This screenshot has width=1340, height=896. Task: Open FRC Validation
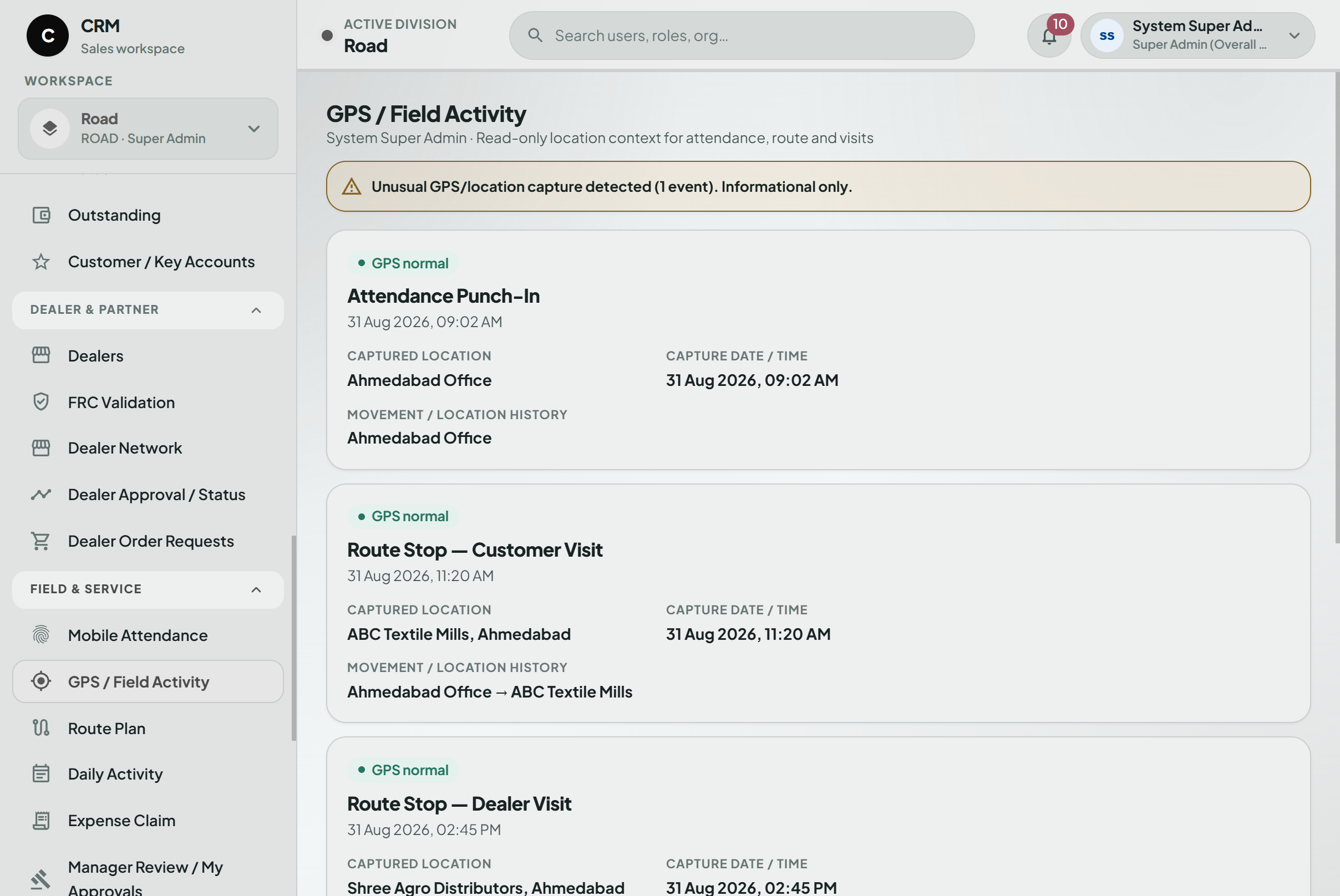coord(148,403)
